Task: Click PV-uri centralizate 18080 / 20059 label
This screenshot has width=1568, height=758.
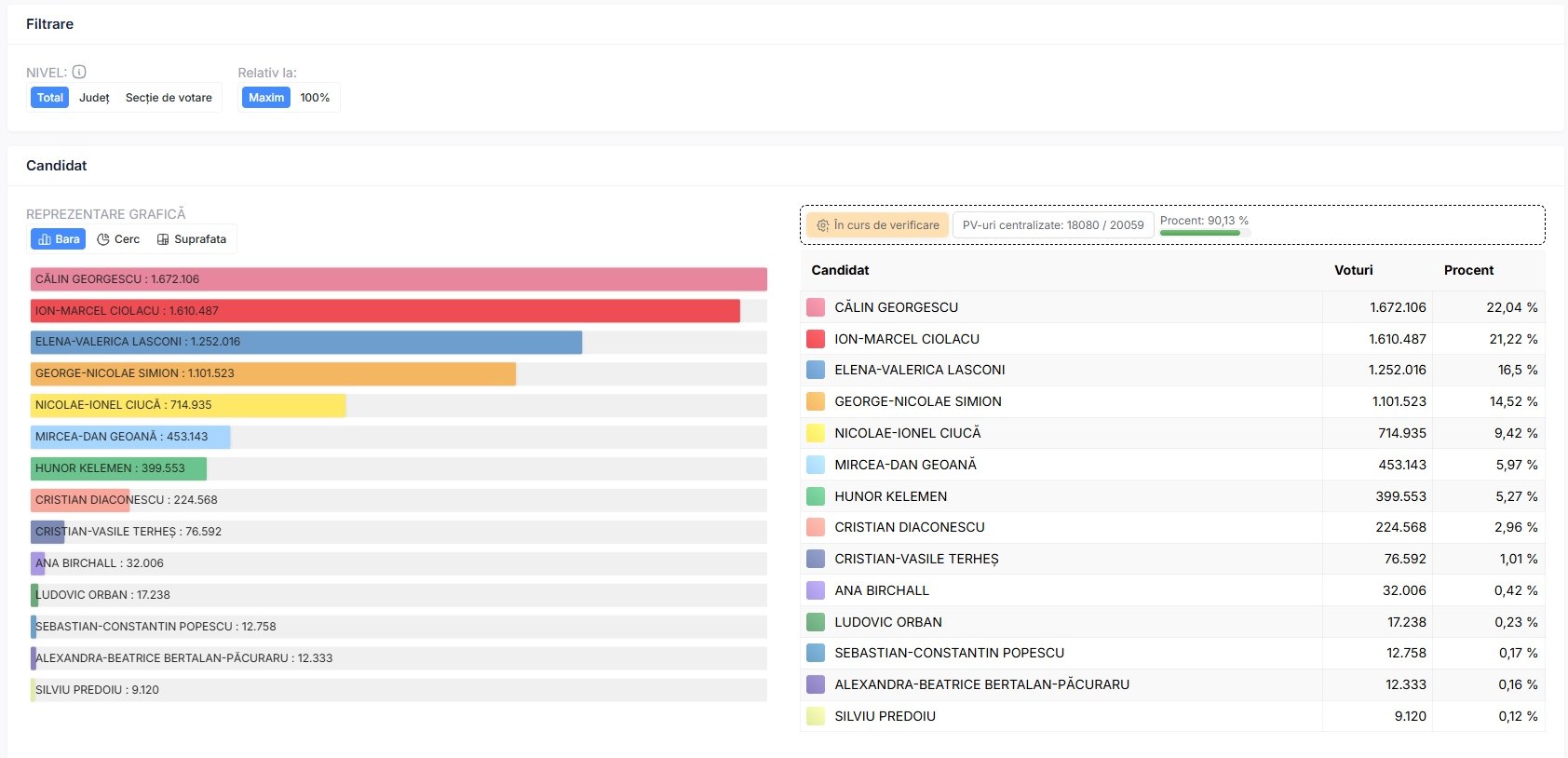Action: pos(1053,225)
